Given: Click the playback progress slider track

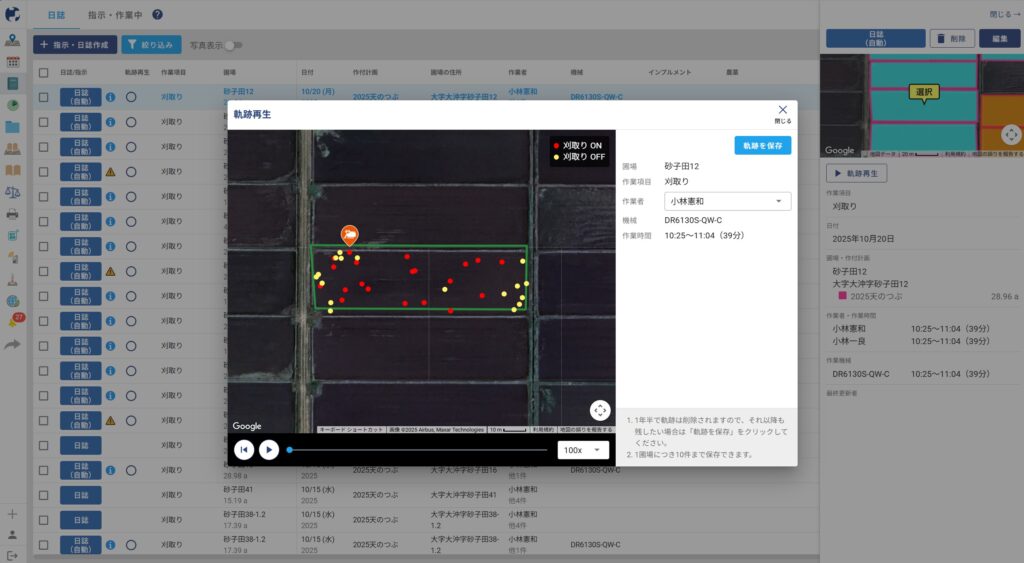Looking at the screenshot, I should point(420,450).
